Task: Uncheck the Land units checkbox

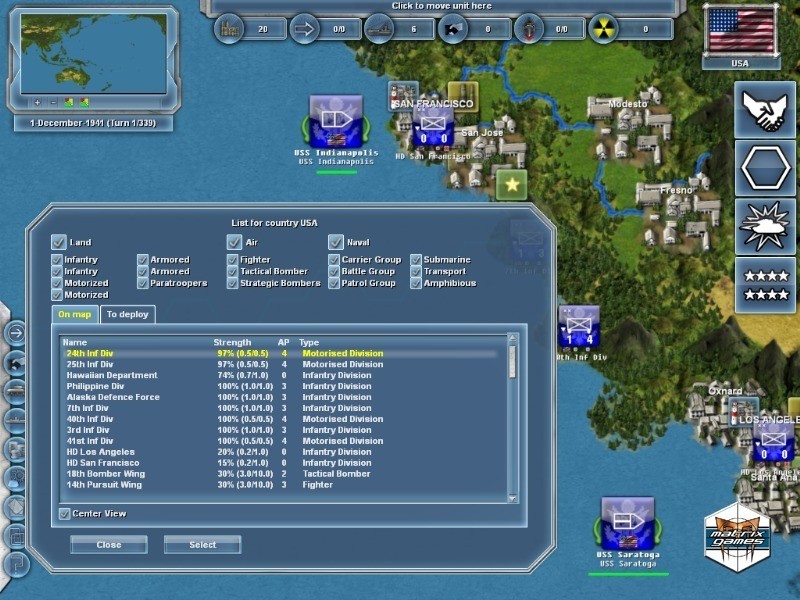Action: (59, 242)
